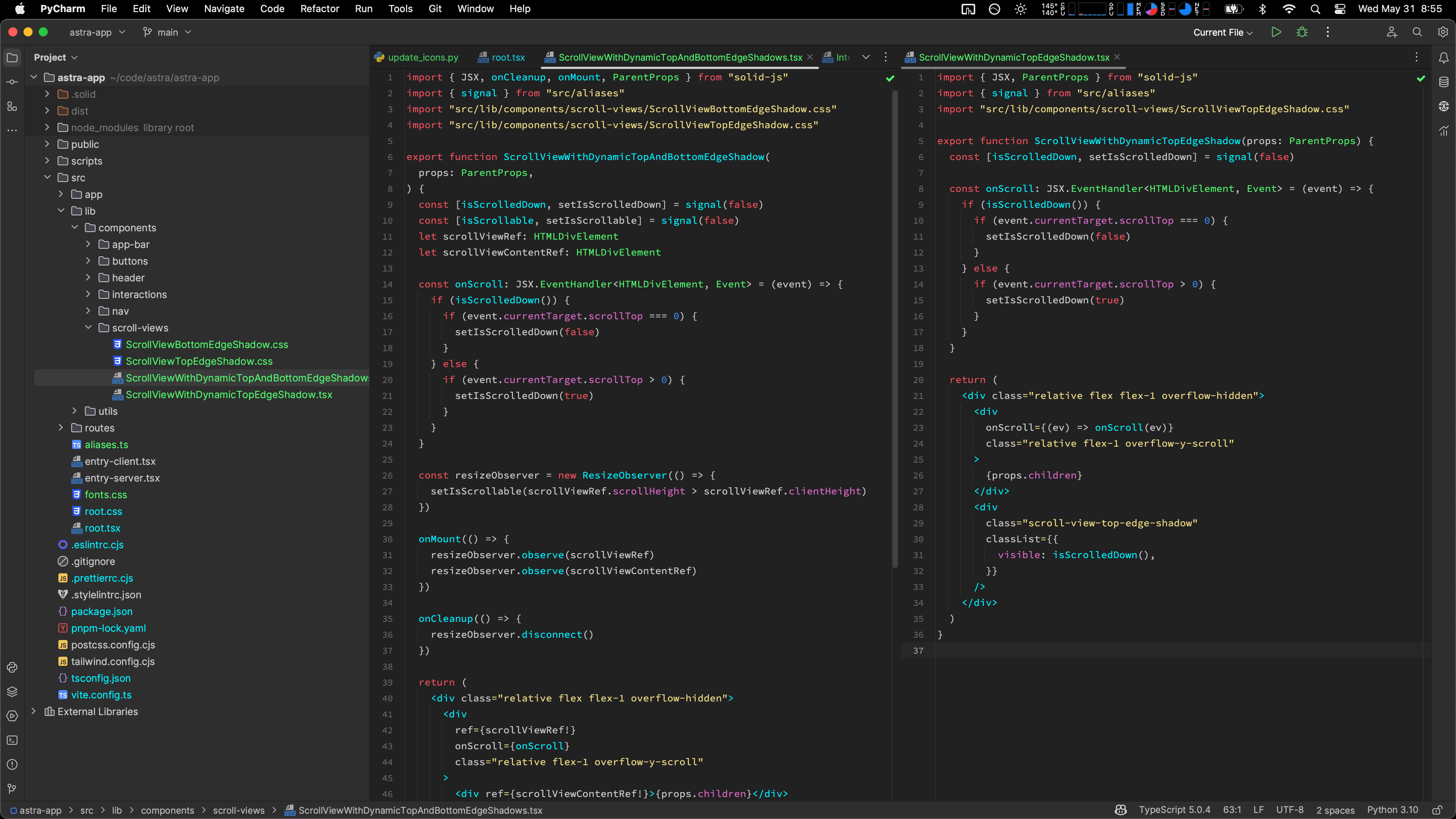Open macOS Control Center toggles icon

(x=1340, y=8)
